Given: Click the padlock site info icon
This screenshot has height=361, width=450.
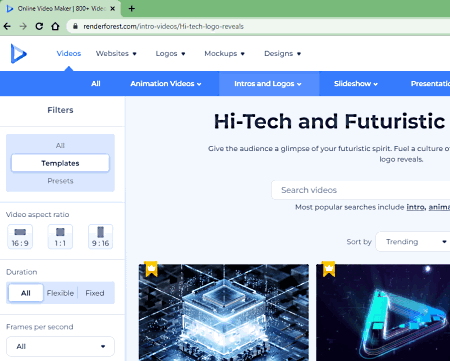Looking at the screenshot, I should click(x=75, y=26).
